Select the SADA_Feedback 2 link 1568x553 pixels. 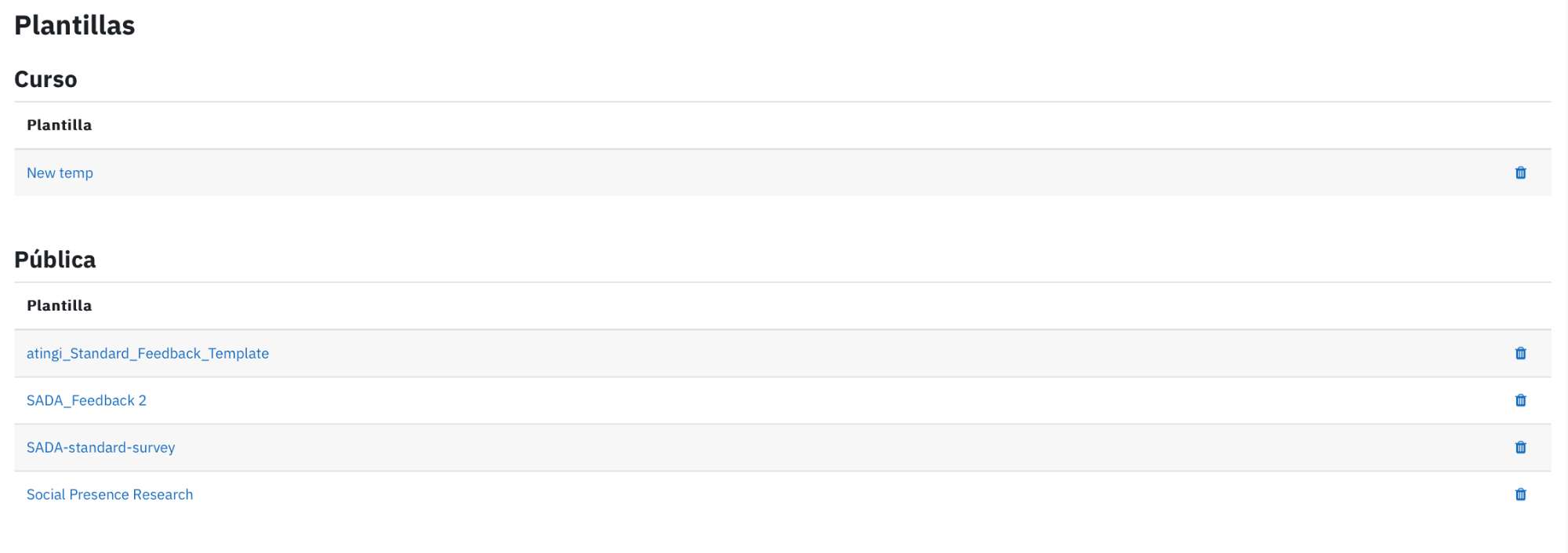(x=86, y=400)
